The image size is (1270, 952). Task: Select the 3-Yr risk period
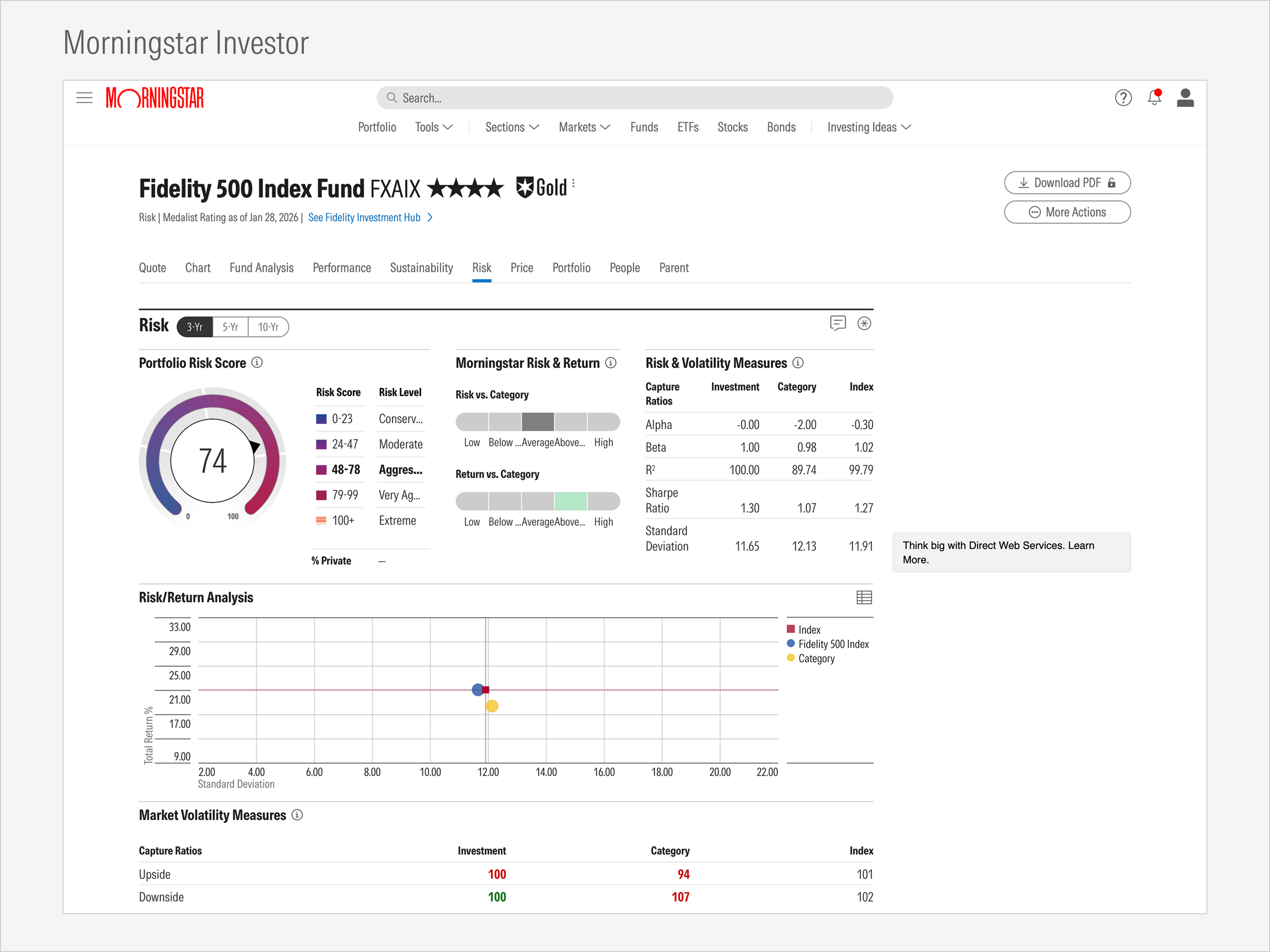[x=194, y=327]
